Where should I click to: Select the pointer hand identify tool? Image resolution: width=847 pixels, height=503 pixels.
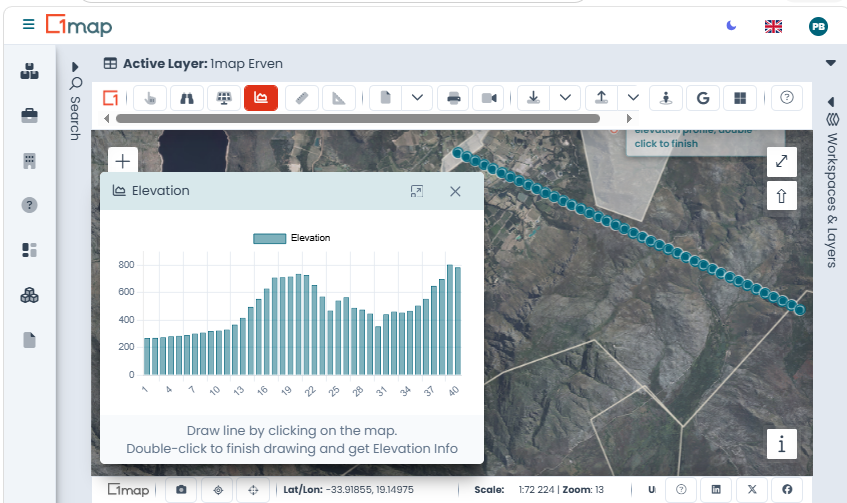150,98
